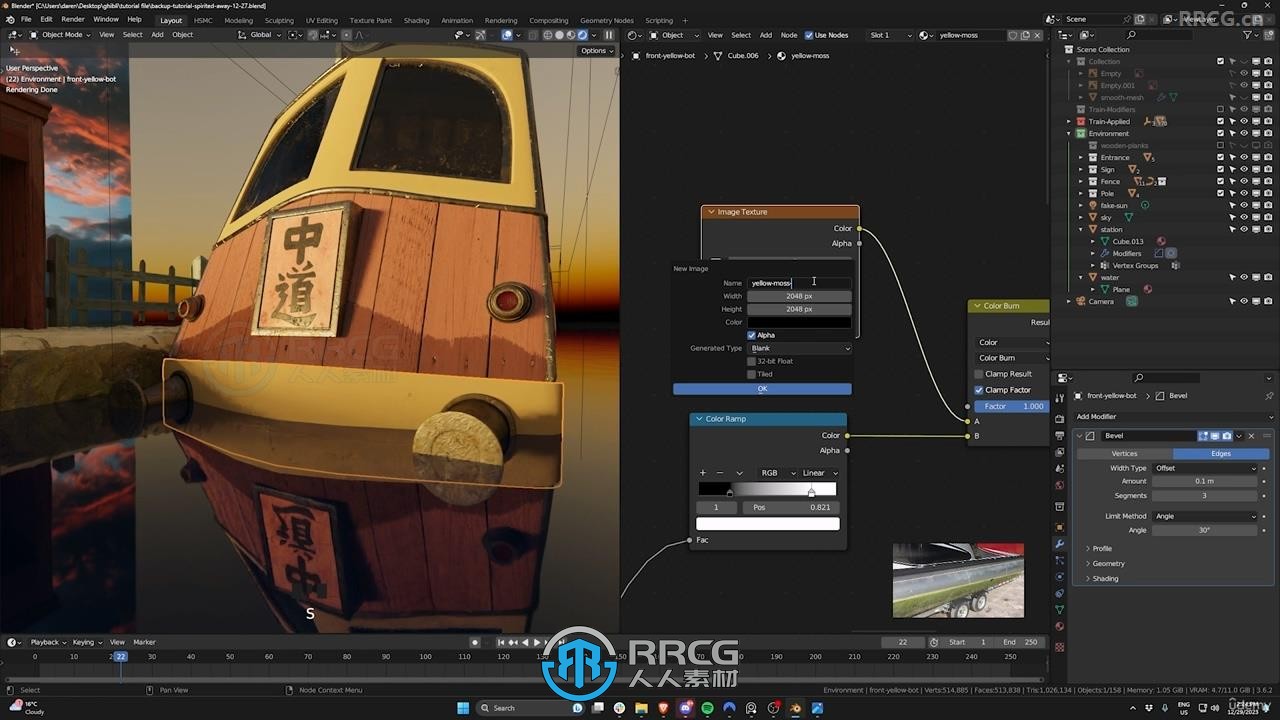The height and width of the screenshot is (720, 1280).
Task: Open the Color Ramp Linear interpolation dropdown
Action: coord(820,473)
